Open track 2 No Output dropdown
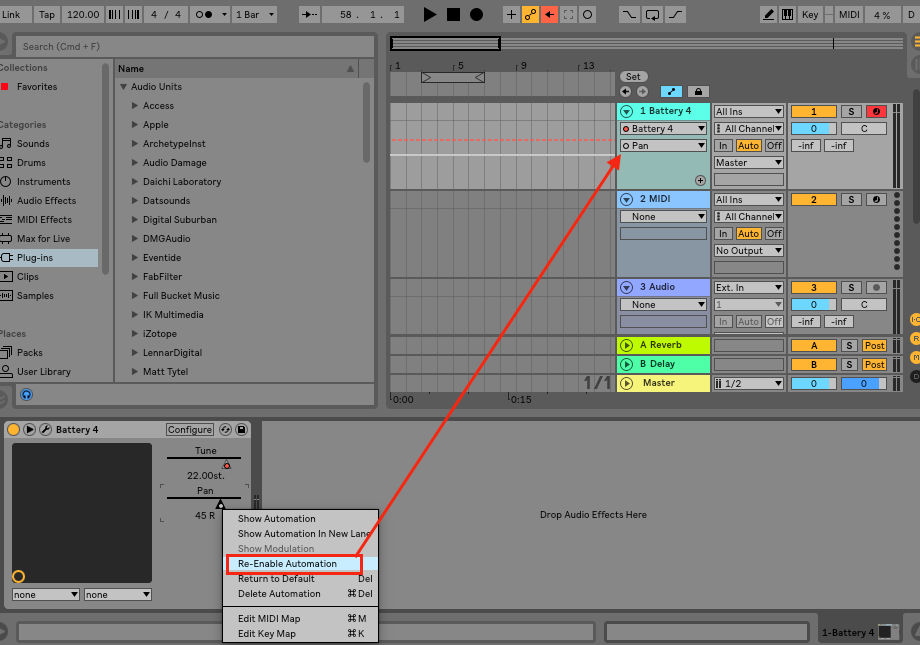Image resolution: width=920 pixels, height=645 pixels. click(x=749, y=251)
